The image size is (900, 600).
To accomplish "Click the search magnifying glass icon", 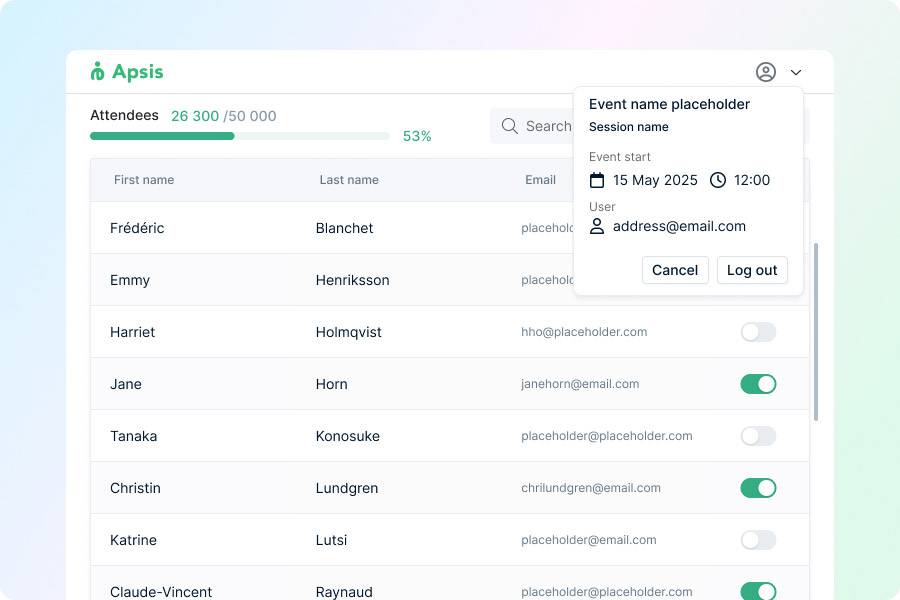I will pyautogui.click(x=510, y=126).
